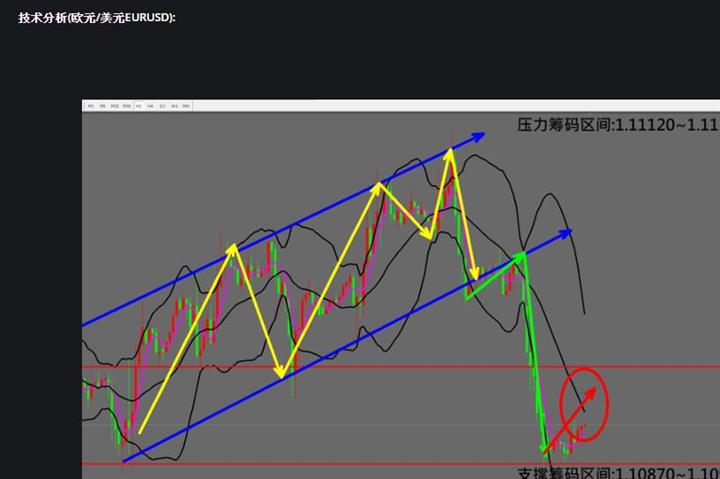This screenshot has height=479, width=720.
Task: Select the H1 timeframe button
Action: [x=139, y=106]
